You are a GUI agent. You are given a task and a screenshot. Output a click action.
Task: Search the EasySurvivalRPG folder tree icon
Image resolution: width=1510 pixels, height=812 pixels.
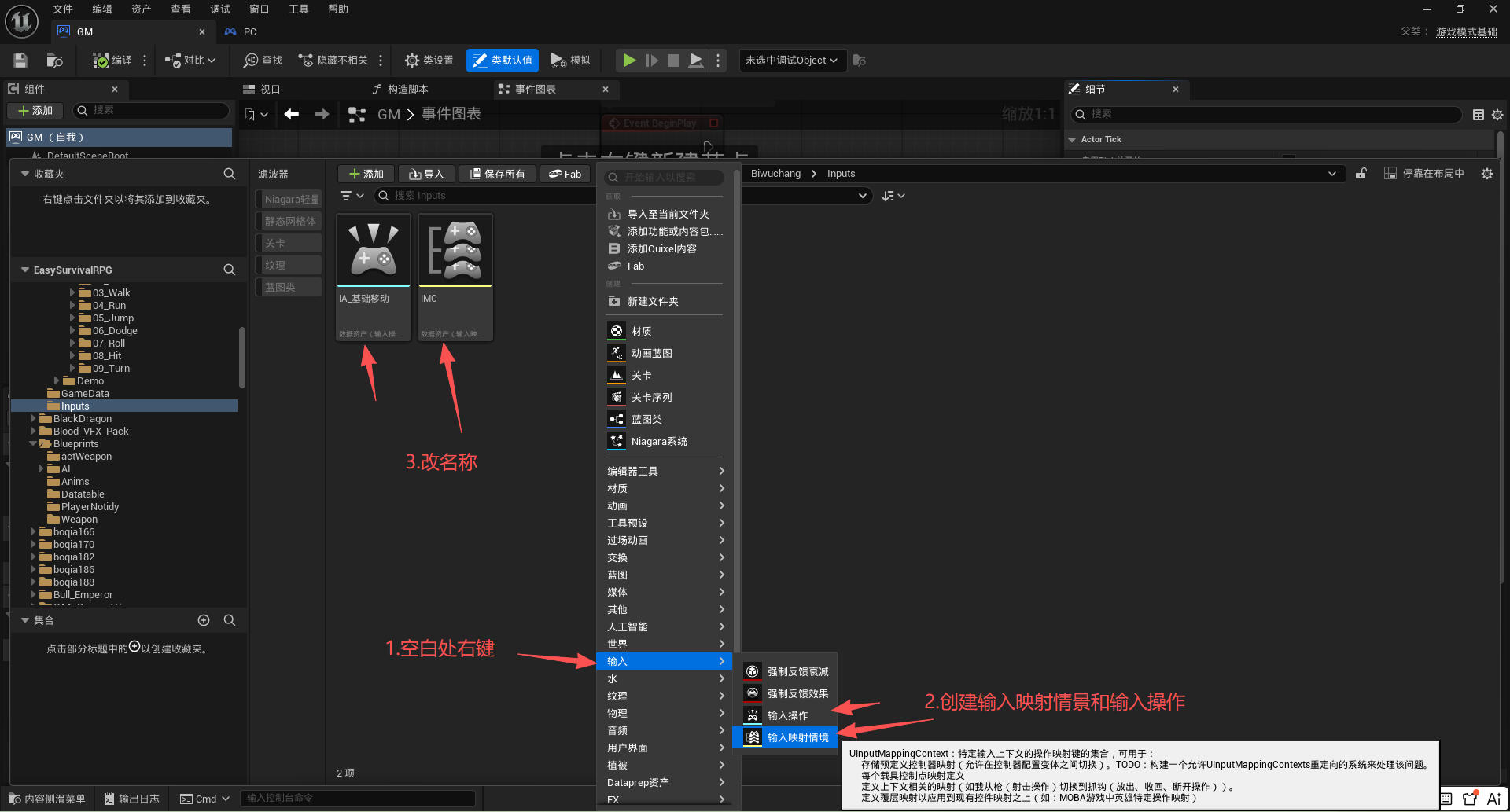(x=230, y=270)
